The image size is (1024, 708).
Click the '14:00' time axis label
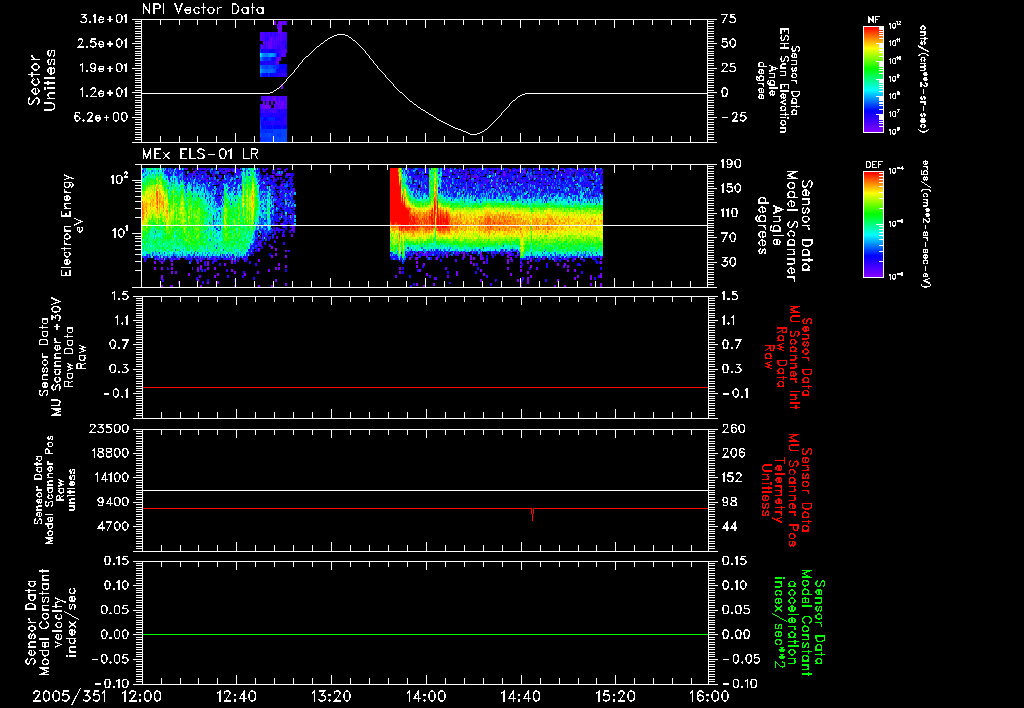pyautogui.click(x=426, y=696)
